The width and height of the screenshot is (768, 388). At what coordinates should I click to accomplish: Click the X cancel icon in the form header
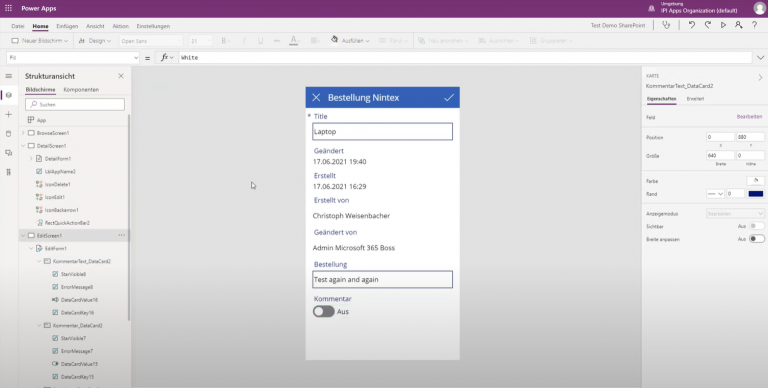coord(316,97)
